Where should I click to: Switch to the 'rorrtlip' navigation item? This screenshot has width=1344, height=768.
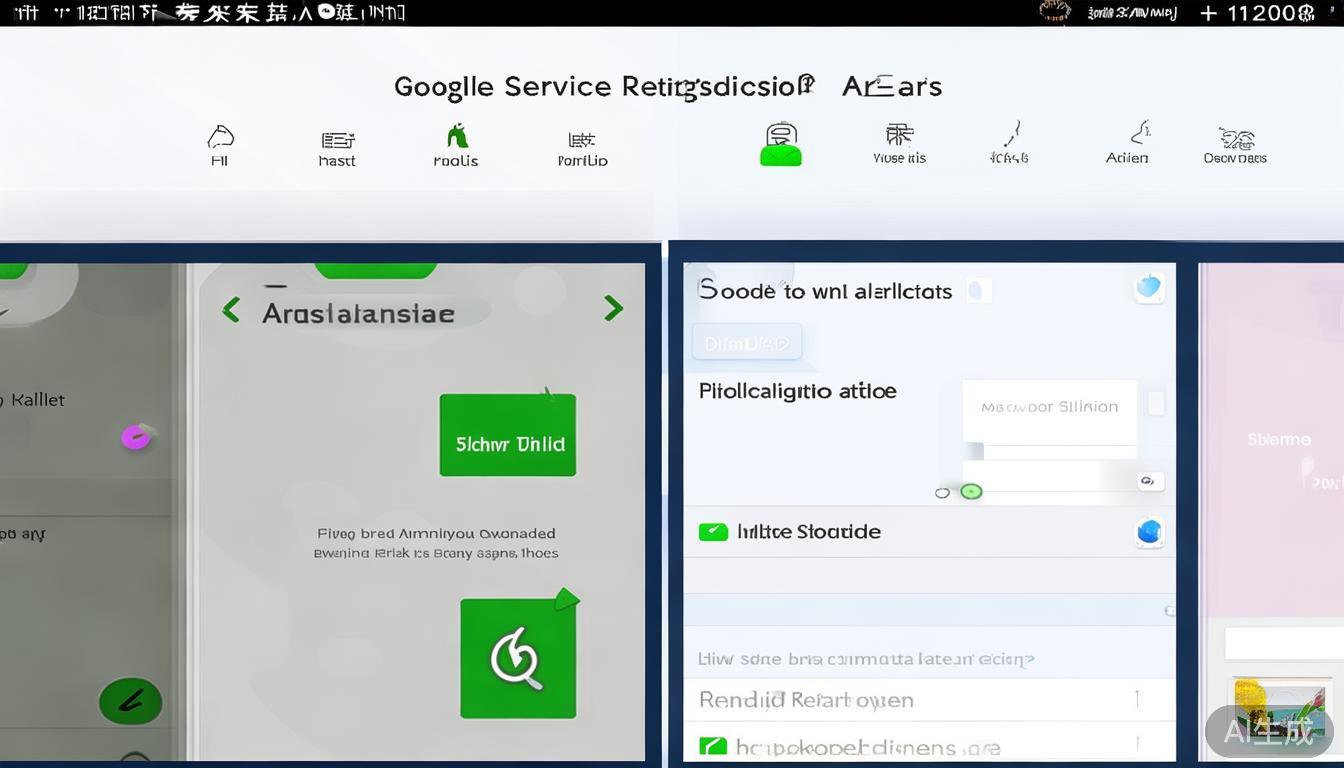[x=582, y=147]
